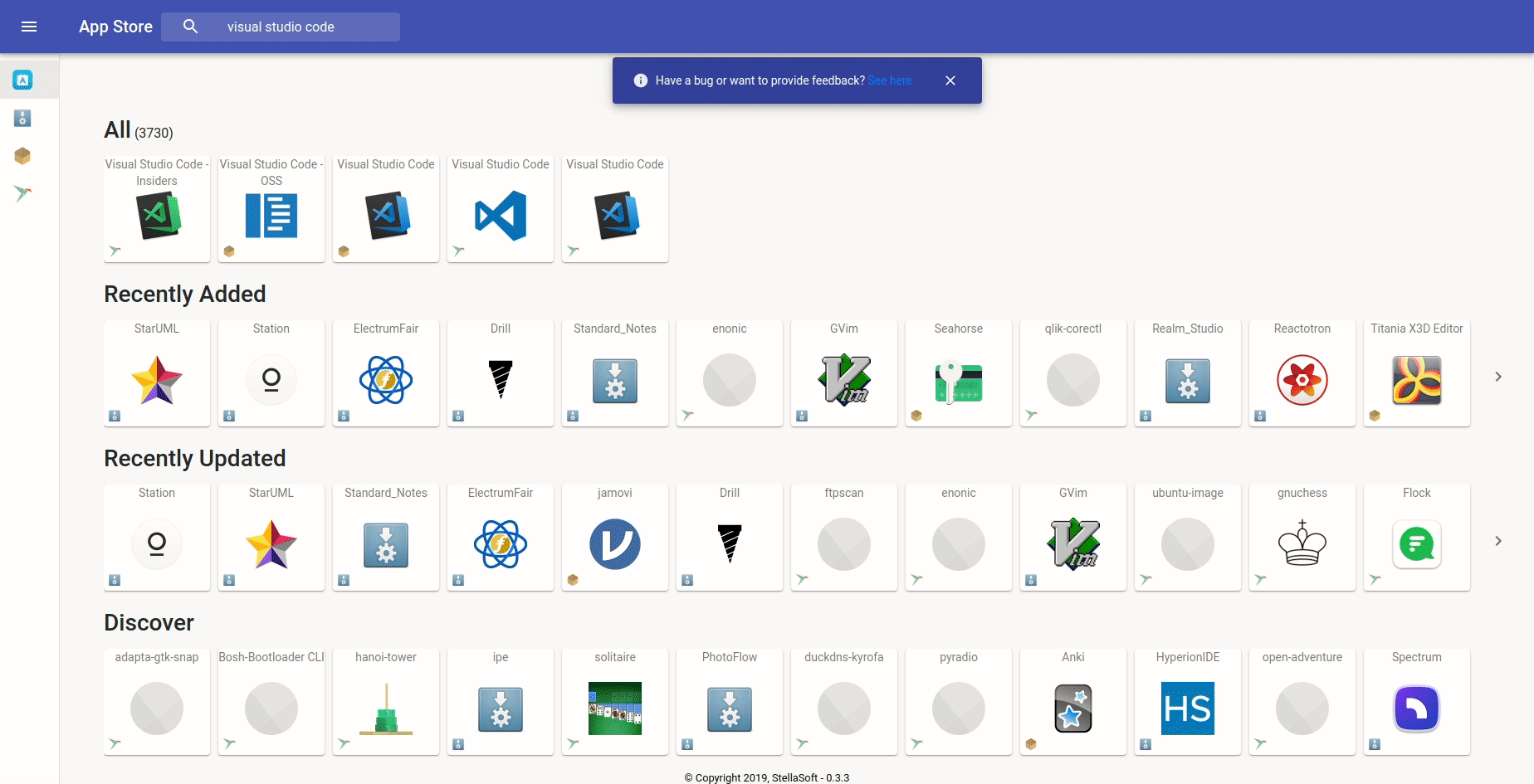The height and width of the screenshot is (784, 1534).
Task: Open Station under Recently Added
Action: tap(271, 373)
